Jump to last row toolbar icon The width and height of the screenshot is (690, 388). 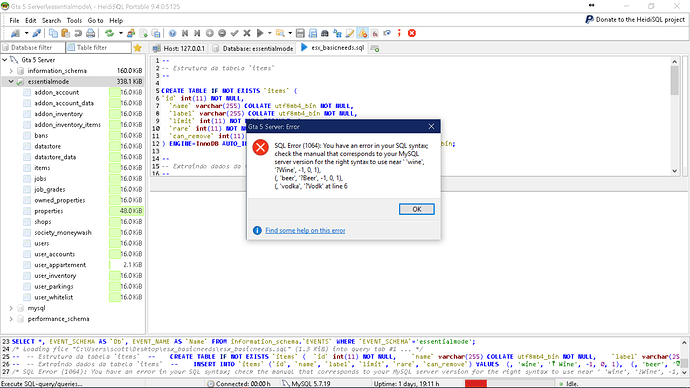[197, 33]
